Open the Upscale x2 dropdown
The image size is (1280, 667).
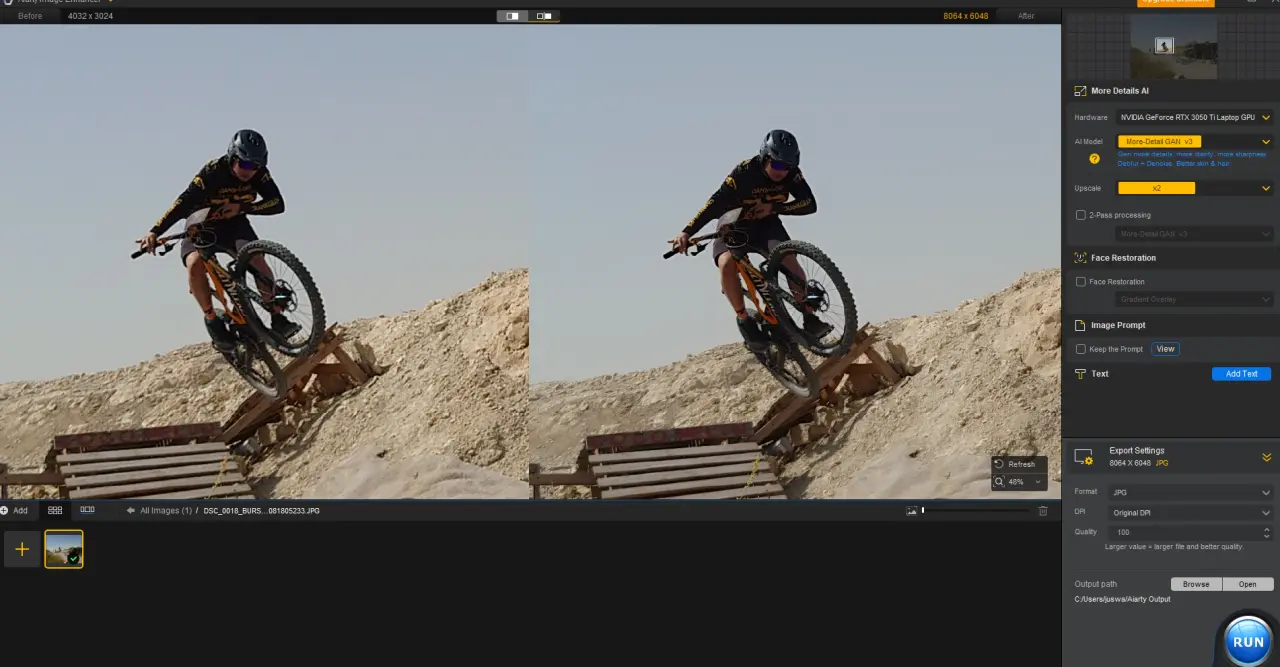tap(1195, 188)
